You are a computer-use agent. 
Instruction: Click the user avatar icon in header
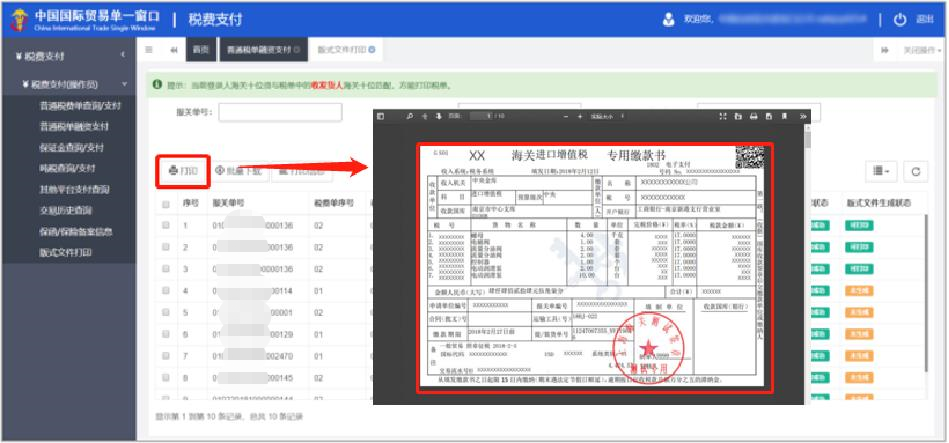click(669, 19)
